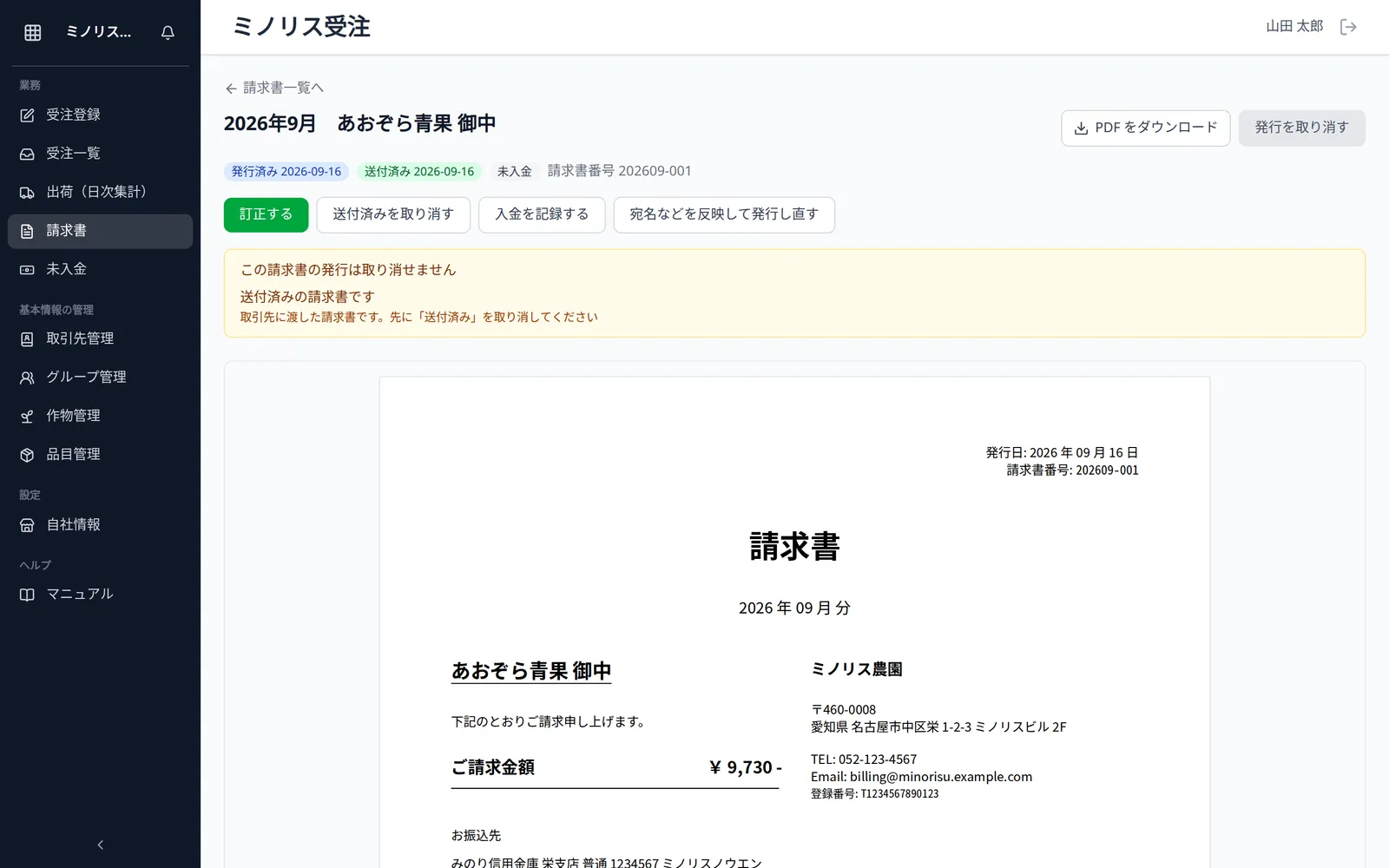Click the 請求書 heading in preview
Image resolution: width=1389 pixels, height=868 pixels.
click(794, 547)
